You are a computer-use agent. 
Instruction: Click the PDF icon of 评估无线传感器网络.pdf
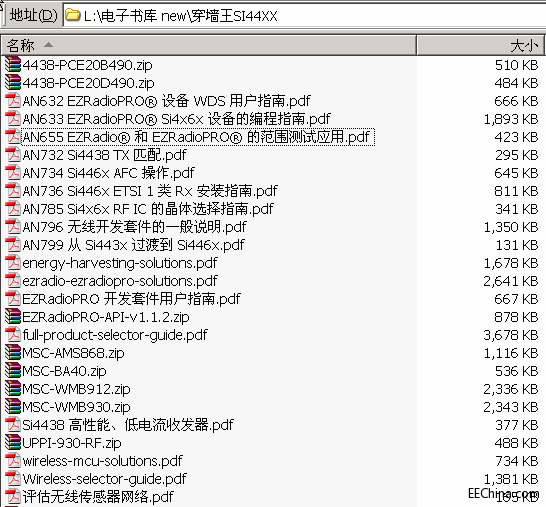click(13, 497)
